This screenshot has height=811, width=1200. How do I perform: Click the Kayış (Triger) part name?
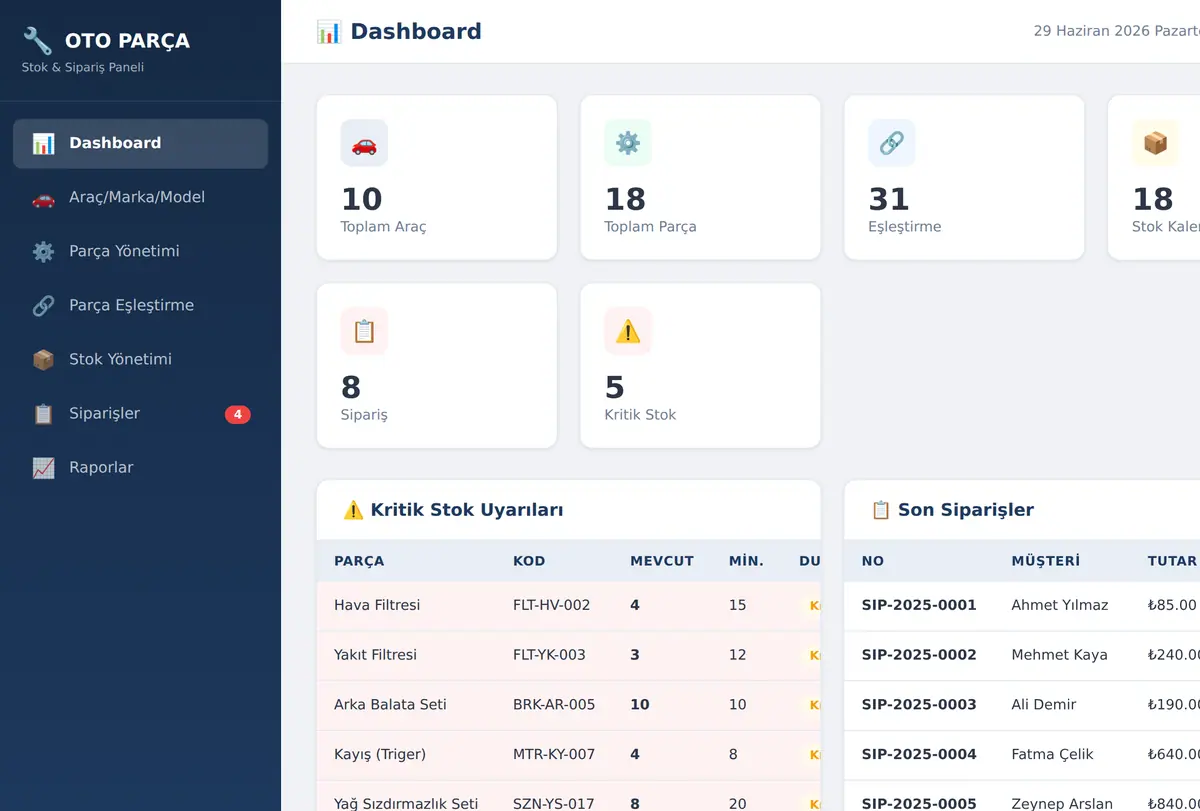point(380,754)
